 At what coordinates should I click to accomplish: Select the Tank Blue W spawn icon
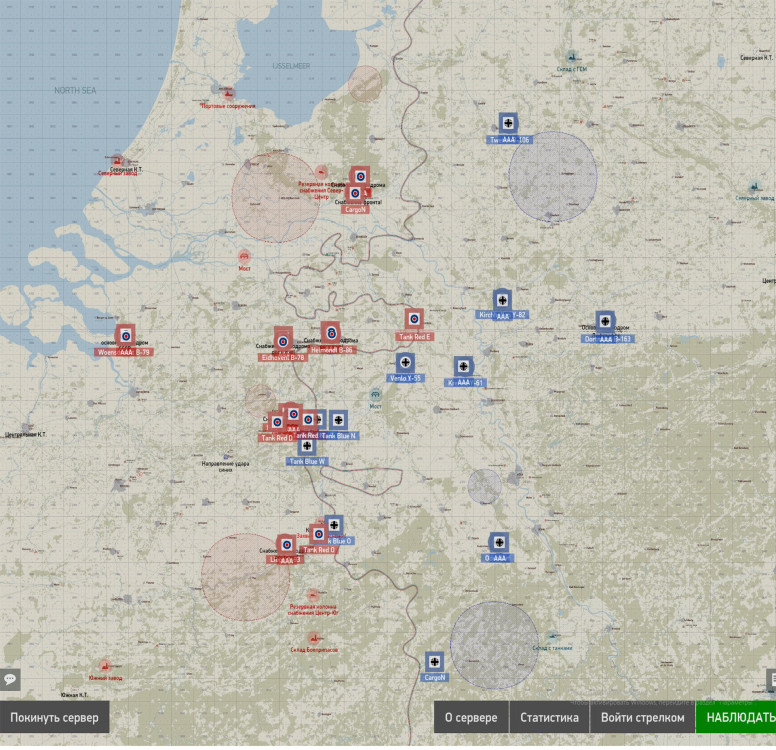(x=307, y=446)
